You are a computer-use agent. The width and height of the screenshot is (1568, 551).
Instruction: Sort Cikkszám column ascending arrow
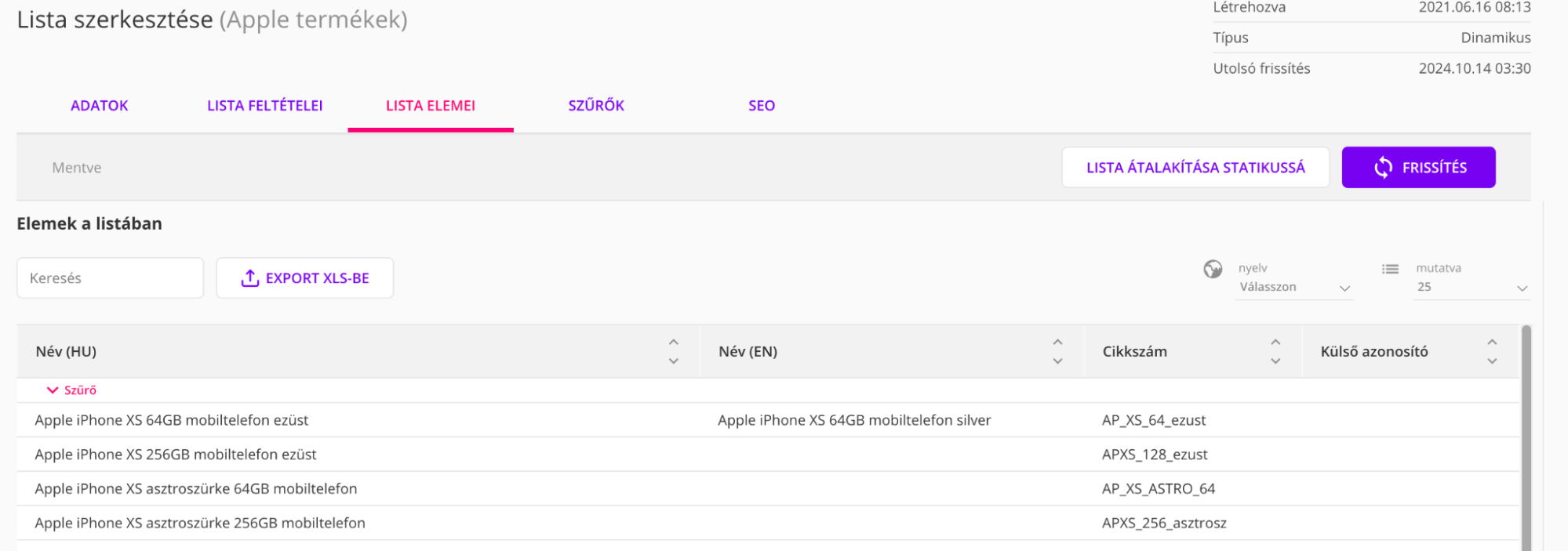[x=1275, y=343]
